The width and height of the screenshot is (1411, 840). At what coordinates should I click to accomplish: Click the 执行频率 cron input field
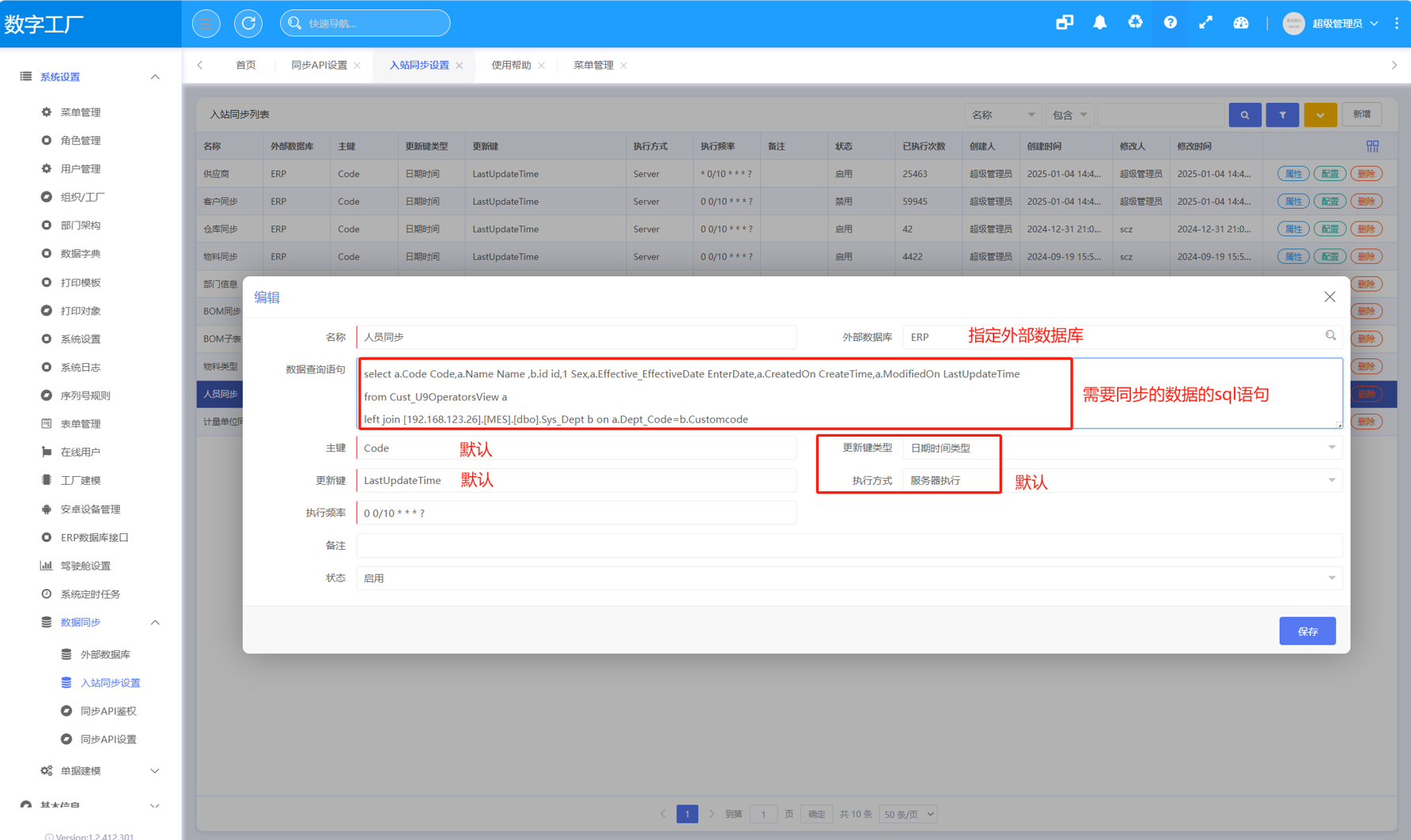(576, 513)
